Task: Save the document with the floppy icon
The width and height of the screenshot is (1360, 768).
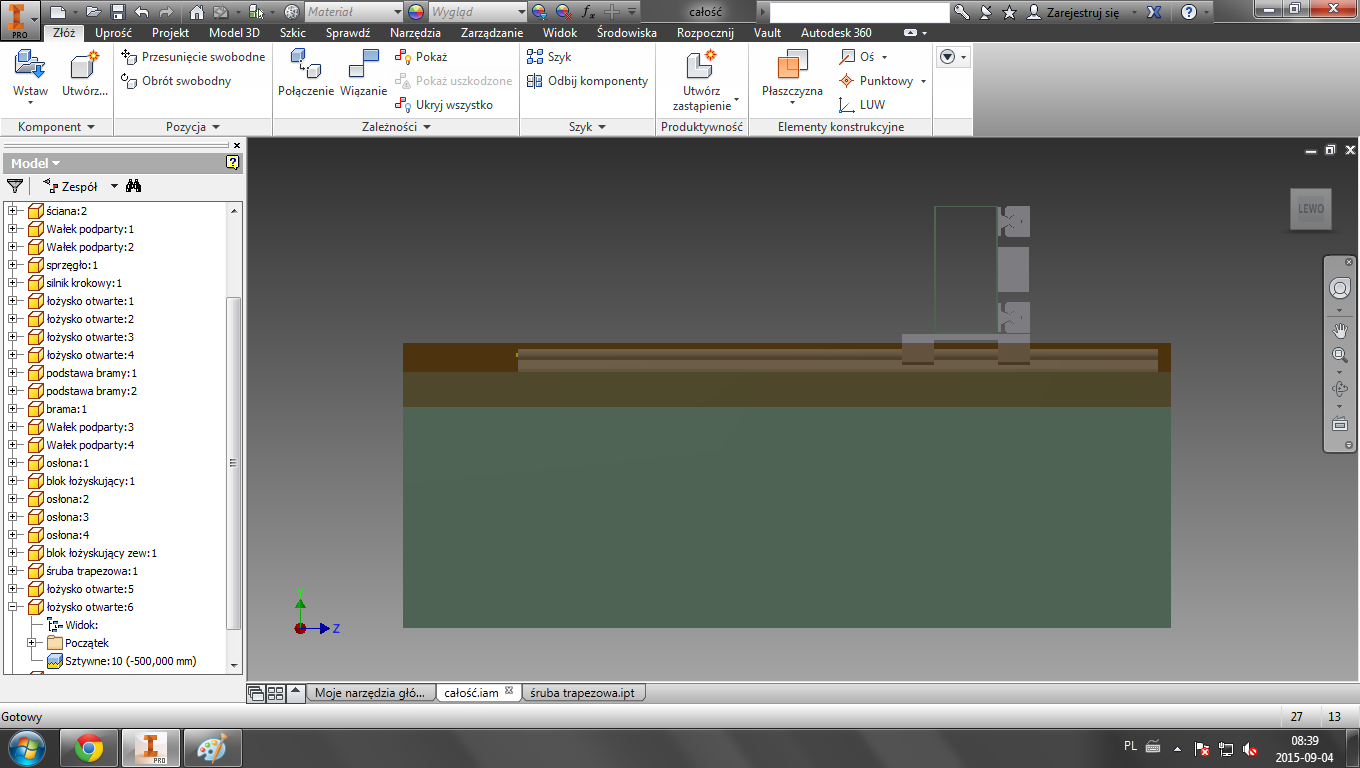Action: tap(118, 12)
